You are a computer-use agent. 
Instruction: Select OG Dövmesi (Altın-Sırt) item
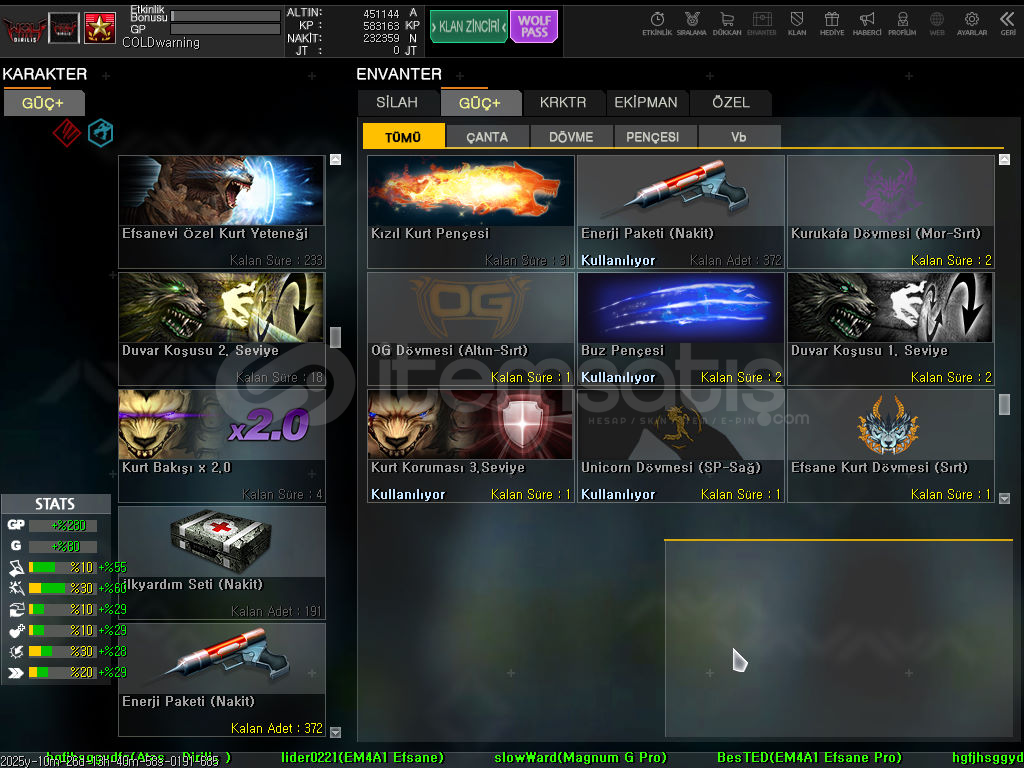click(470, 328)
